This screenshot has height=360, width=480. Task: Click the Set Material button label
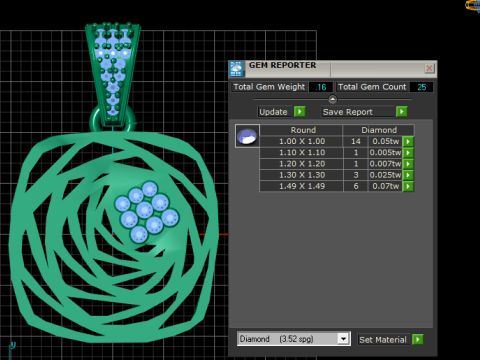click(384, 340)
